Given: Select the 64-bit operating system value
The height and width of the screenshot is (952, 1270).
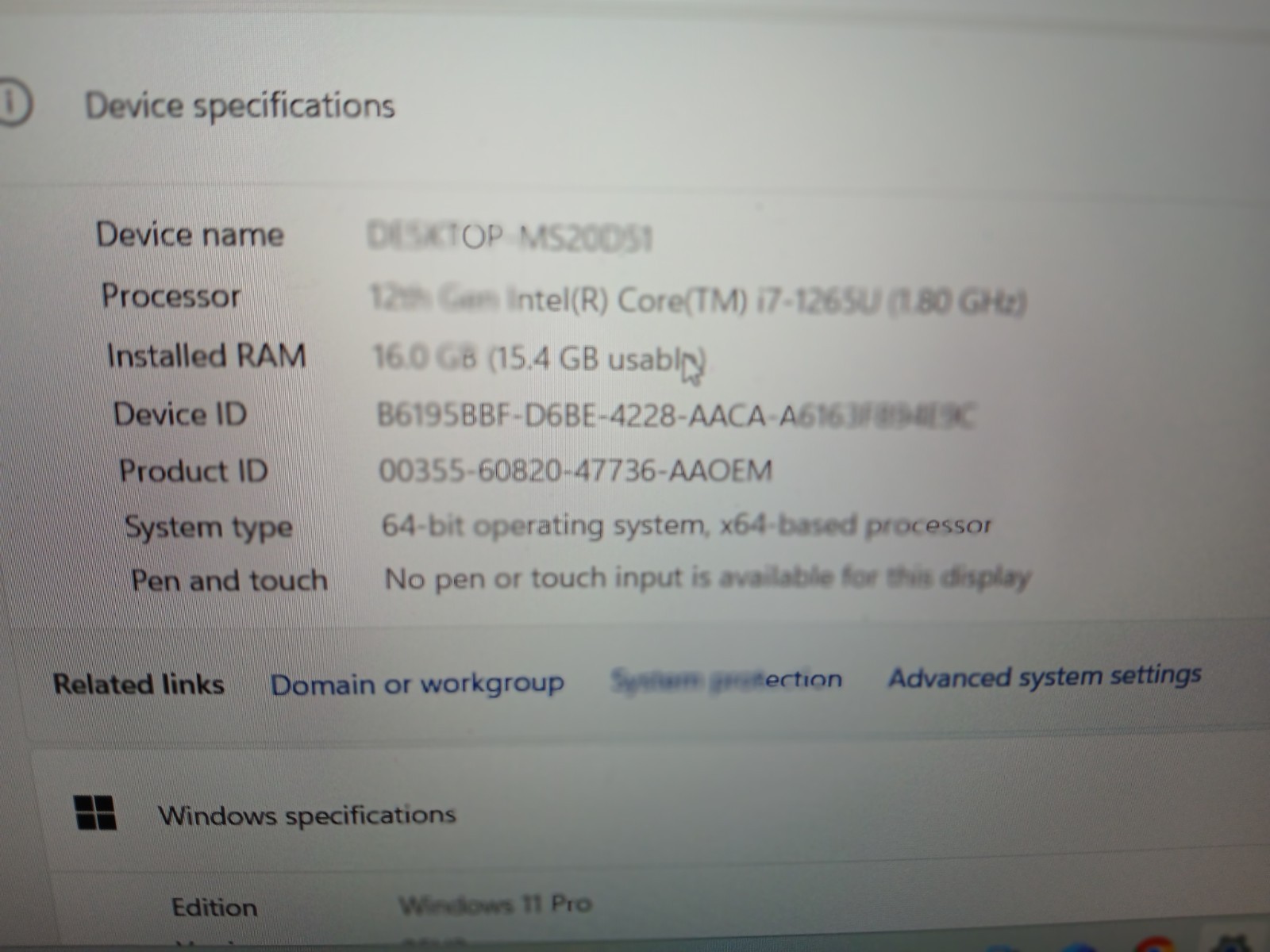Looking at the screenshot, I should [x=687, y=525].
